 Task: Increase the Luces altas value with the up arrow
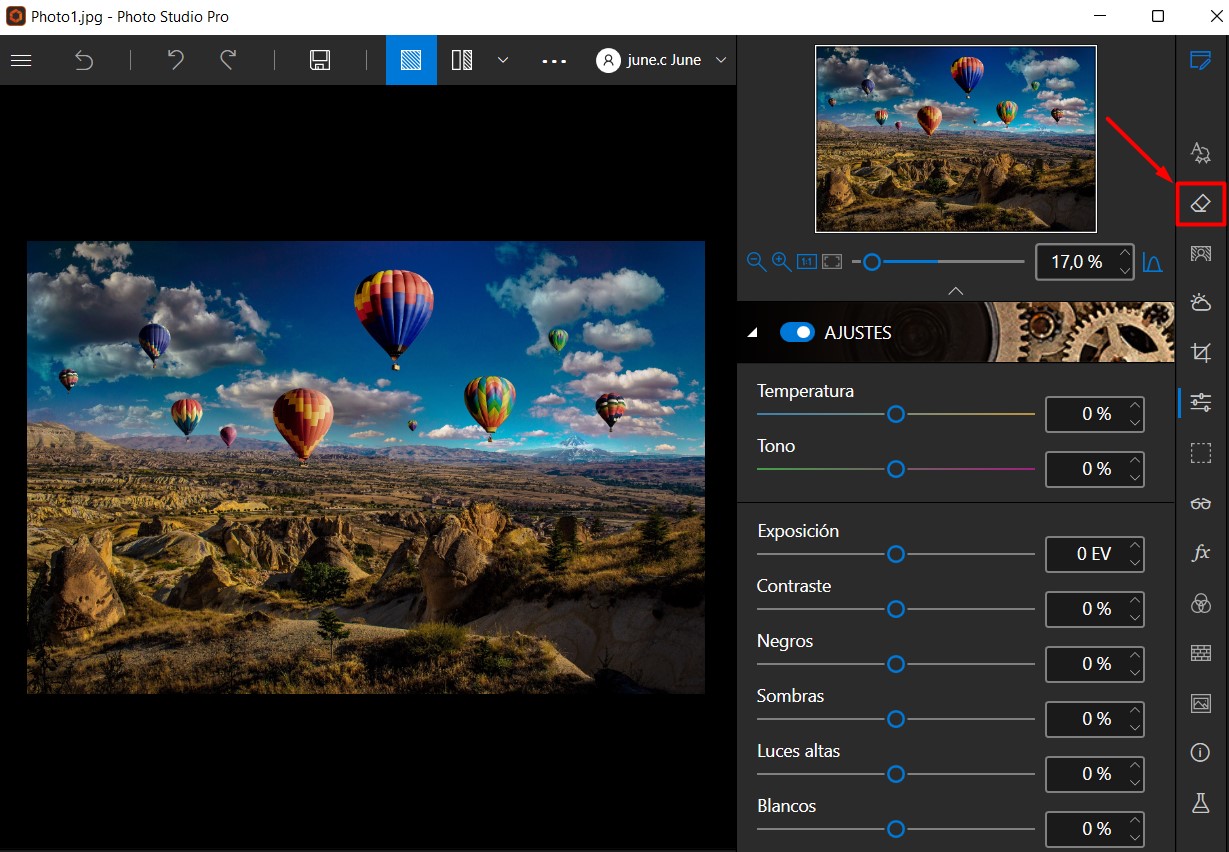[1134, 765]
